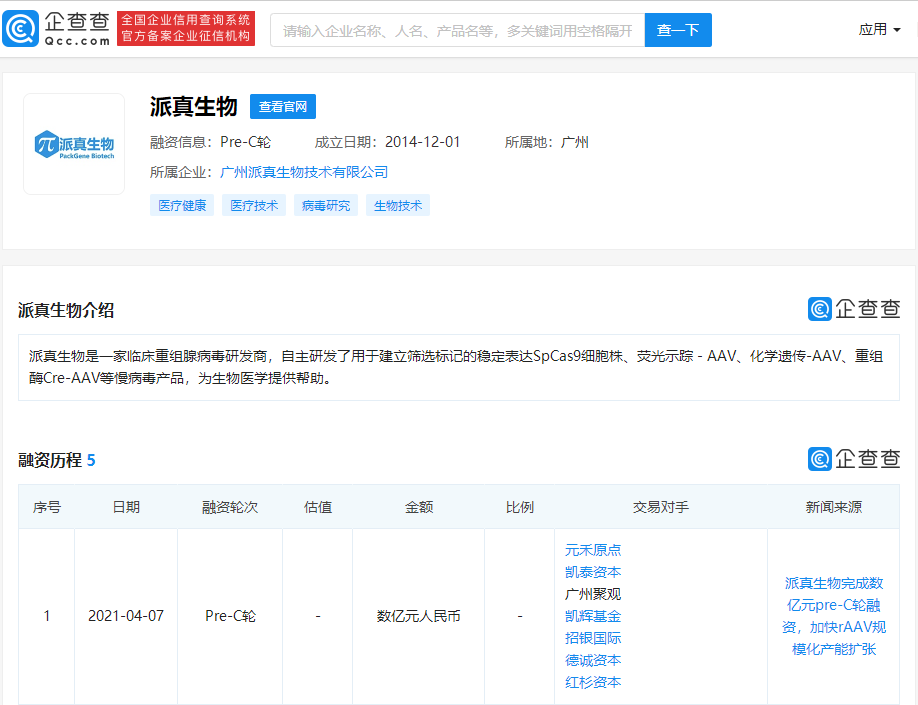Click the 查一下 search button
Image resolution: width=918 pixels, height=705 pixels.
point(678,30)
